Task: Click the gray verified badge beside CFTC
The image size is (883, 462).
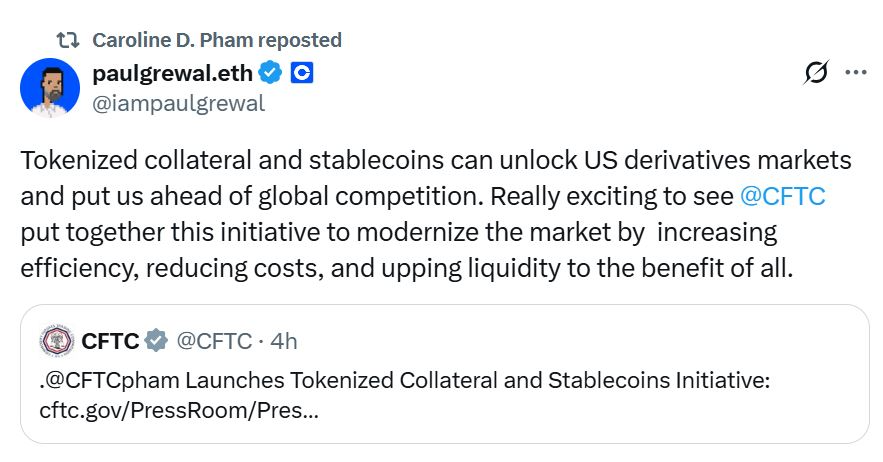Action: 156,341
